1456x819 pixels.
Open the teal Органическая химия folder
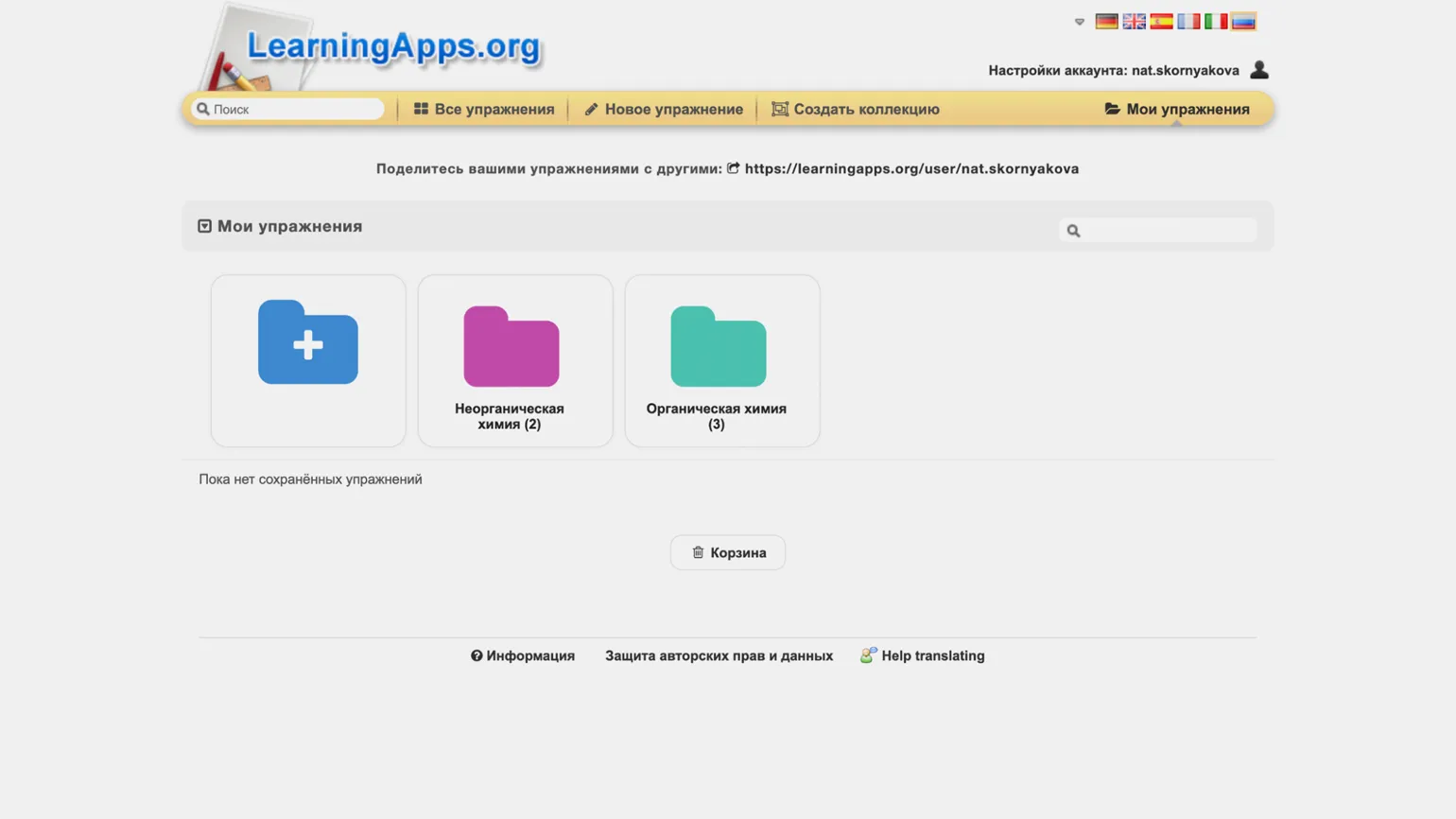pyautogui.click(x=718, y=347)
